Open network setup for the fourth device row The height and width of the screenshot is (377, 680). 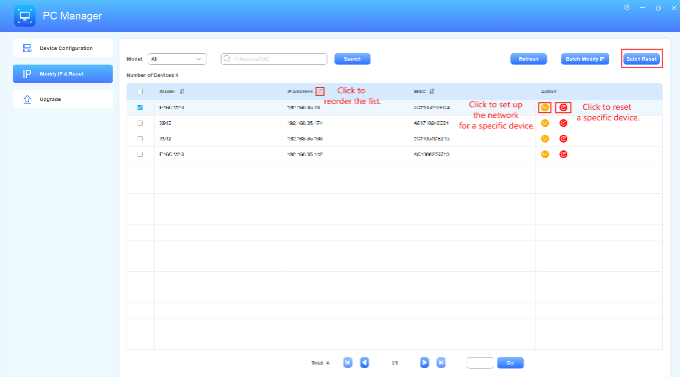(x=545, y=154)
